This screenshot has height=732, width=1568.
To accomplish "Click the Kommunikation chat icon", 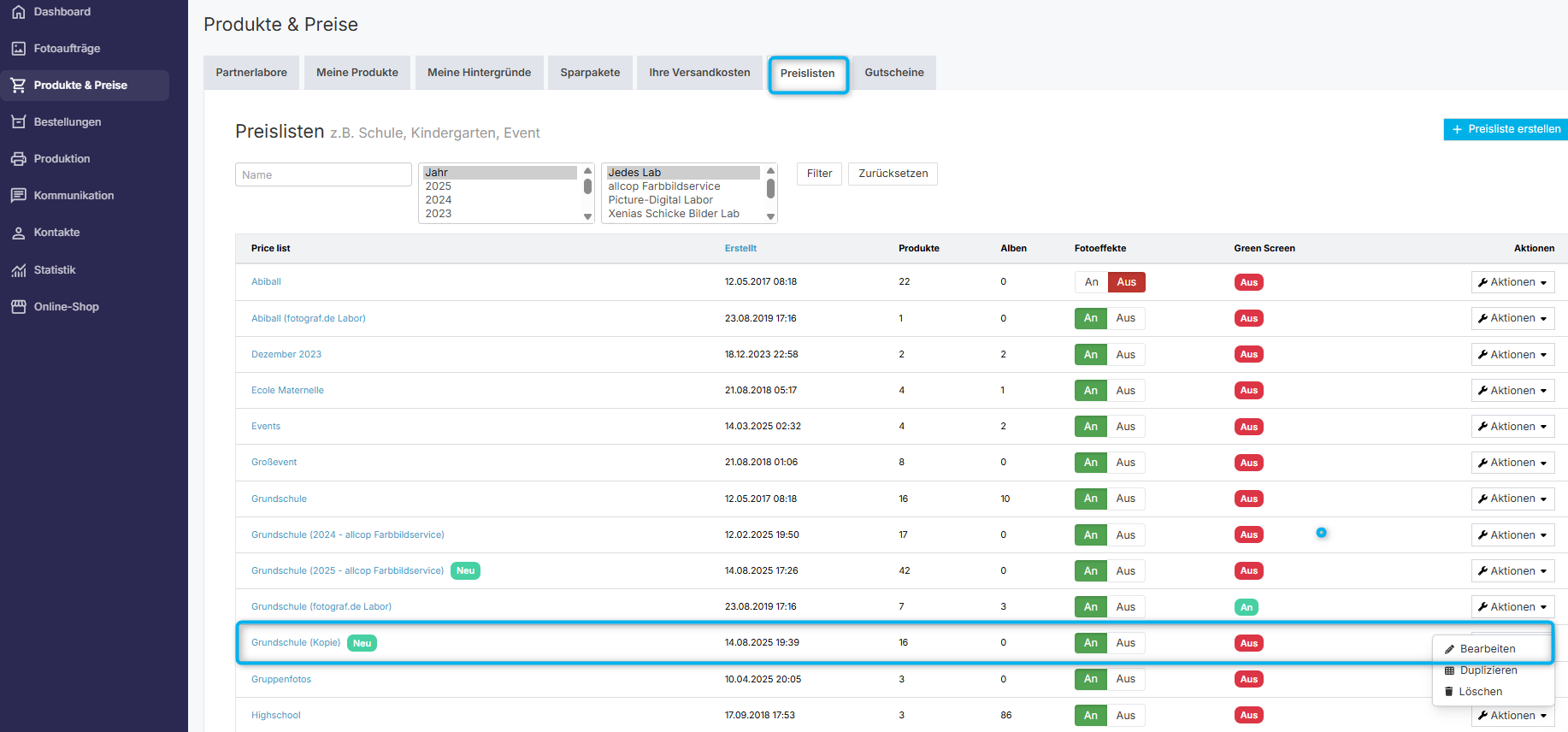I will point(18,196).
